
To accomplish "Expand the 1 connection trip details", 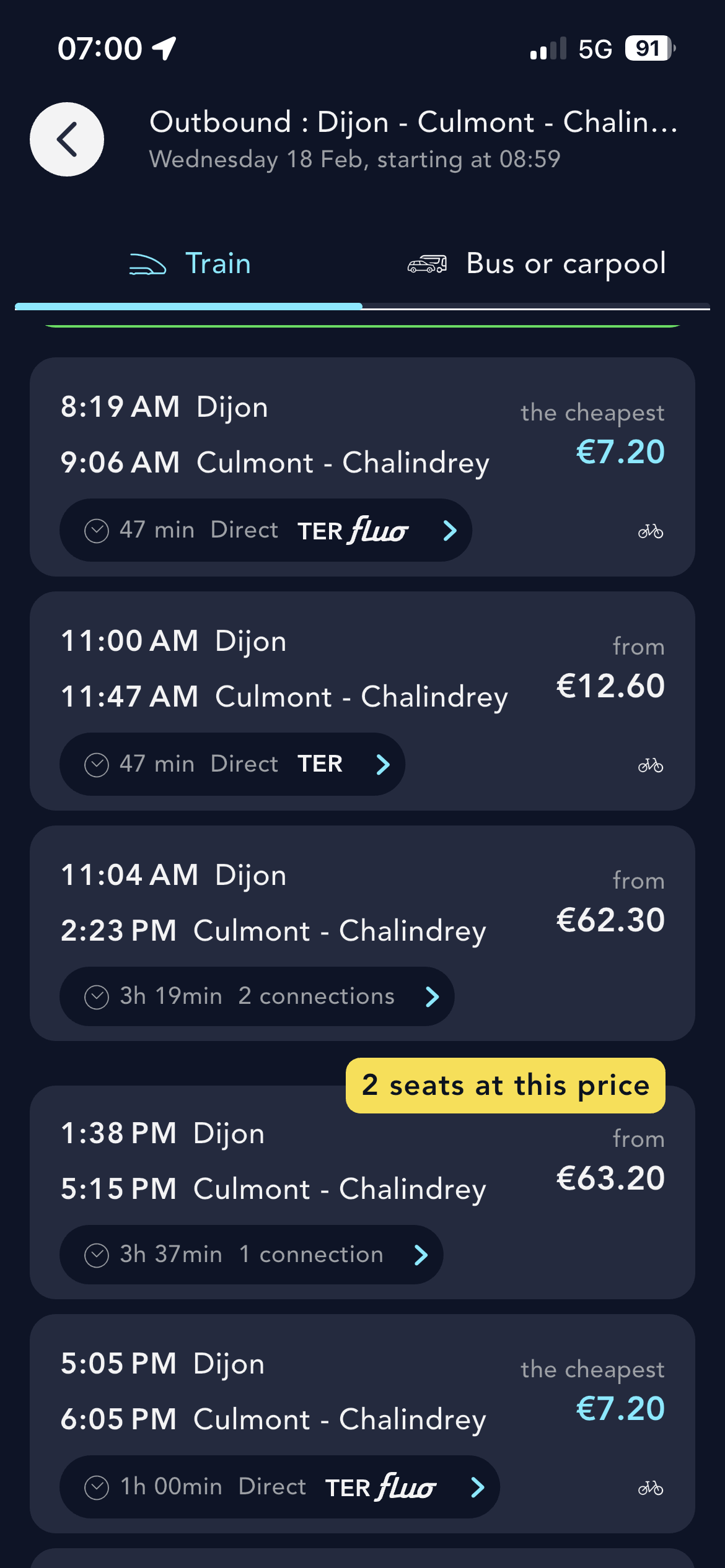I will [x=421, y=1255].
